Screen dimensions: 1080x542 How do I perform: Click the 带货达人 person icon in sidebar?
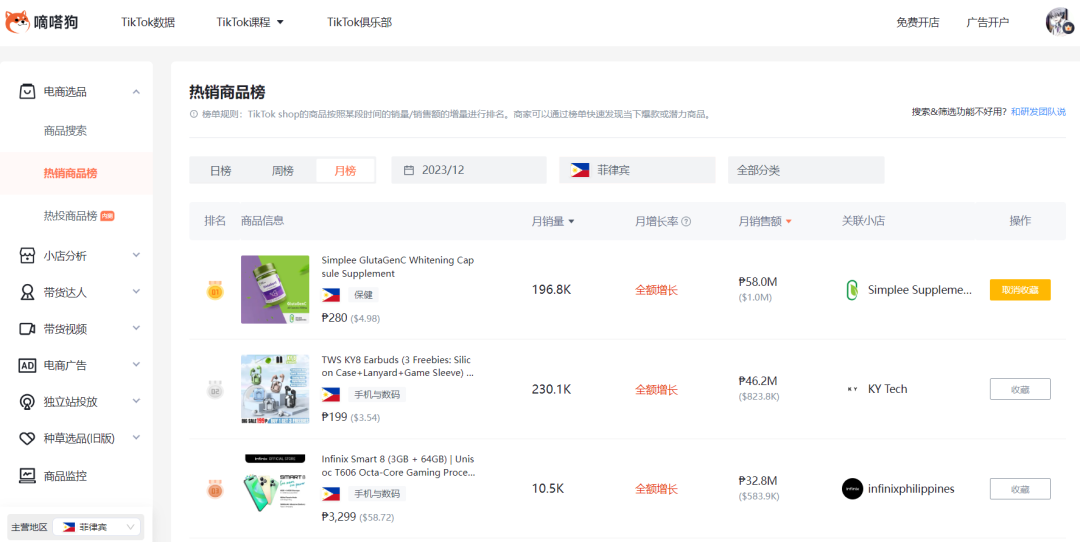[x=28, y=293]
